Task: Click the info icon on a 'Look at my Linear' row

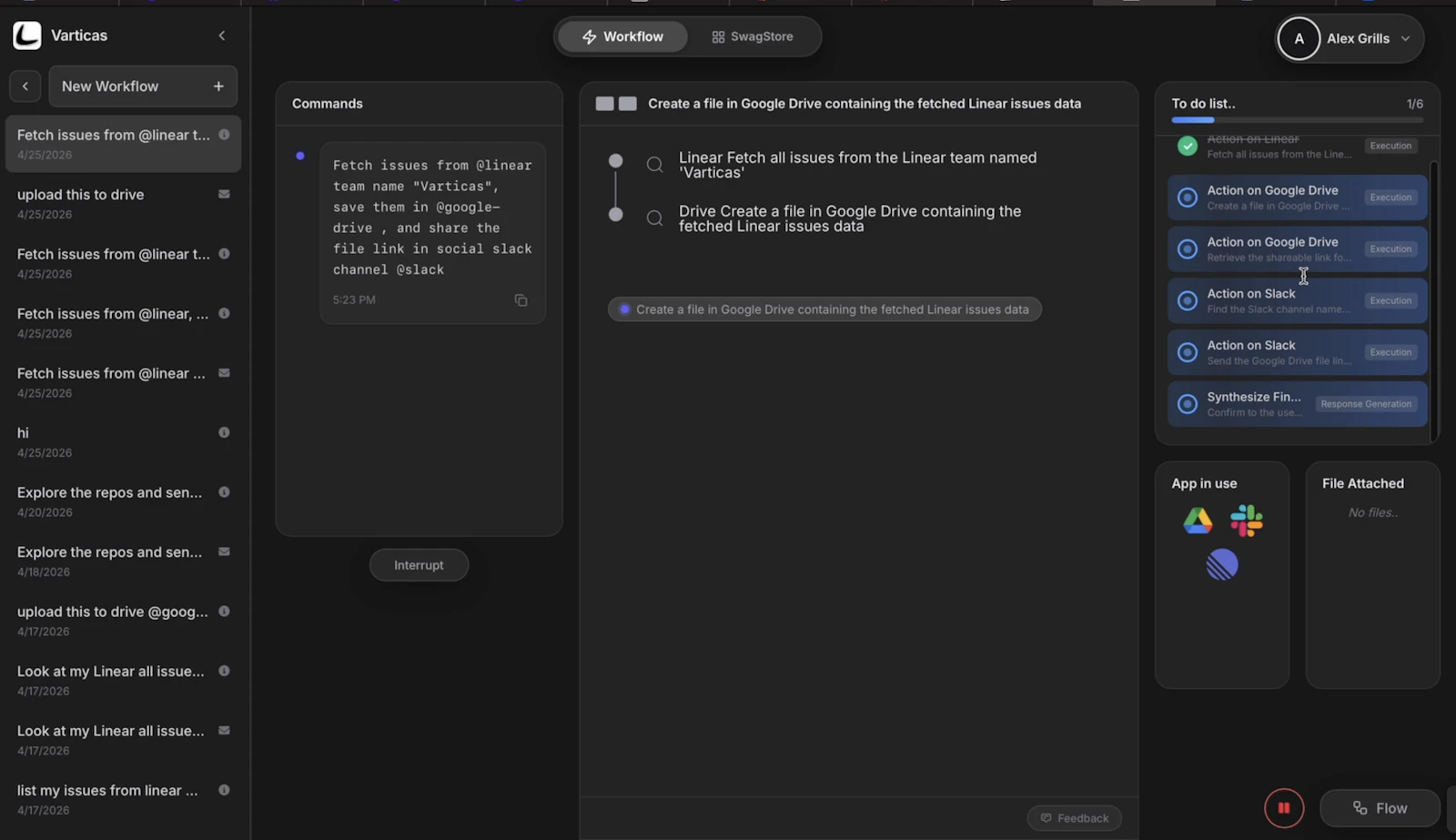Action: tap(224, 671)
